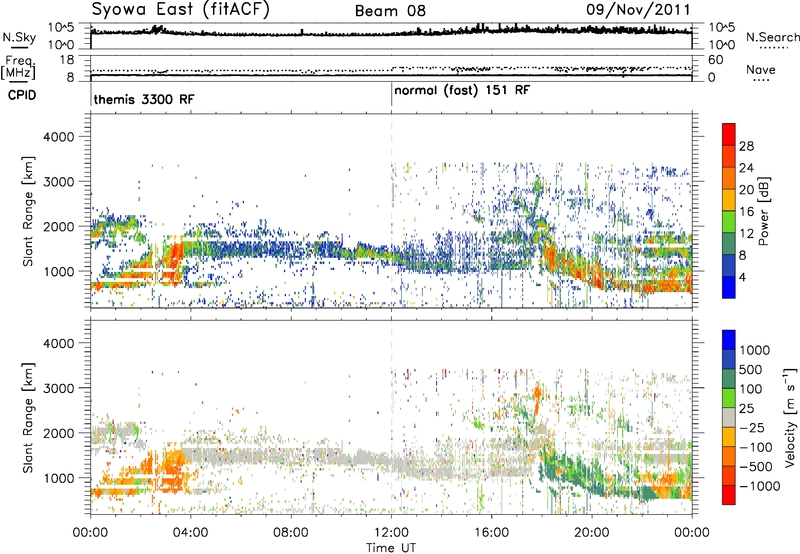Click the 'Freq. [MHz]' legend label

tap(19, 68)
